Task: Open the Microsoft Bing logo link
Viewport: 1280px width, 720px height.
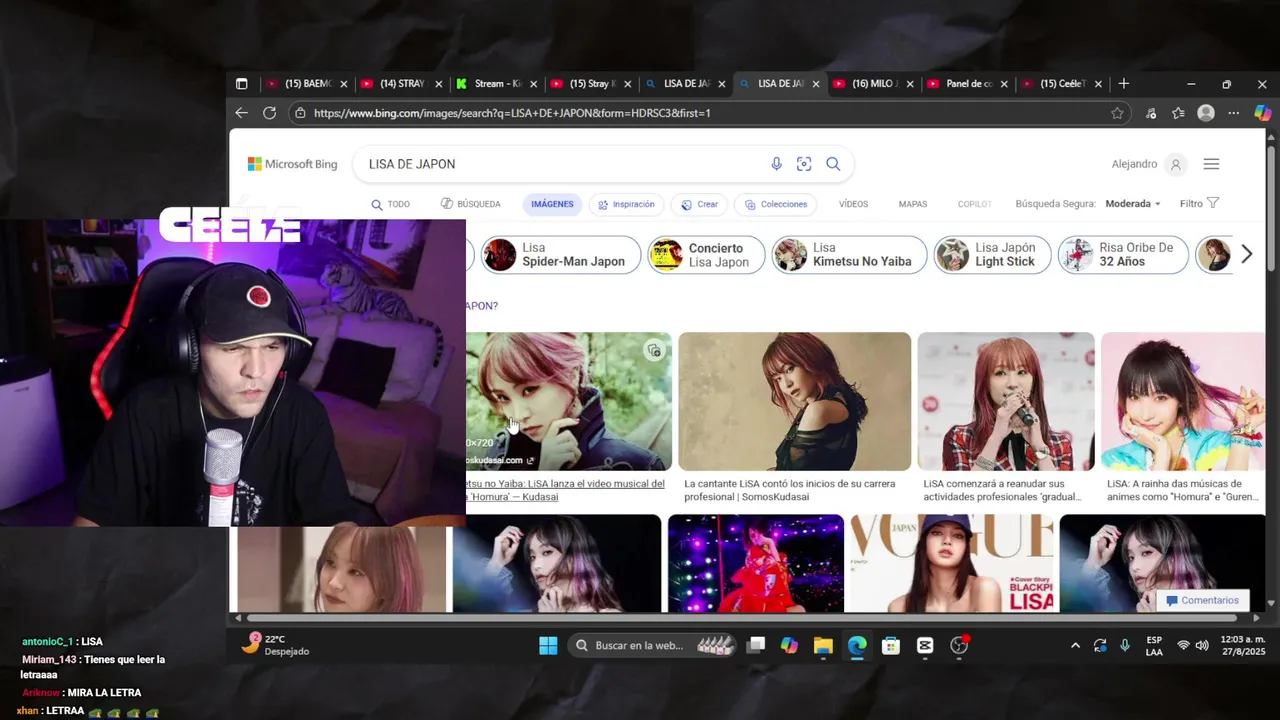Action: [292, 164]
